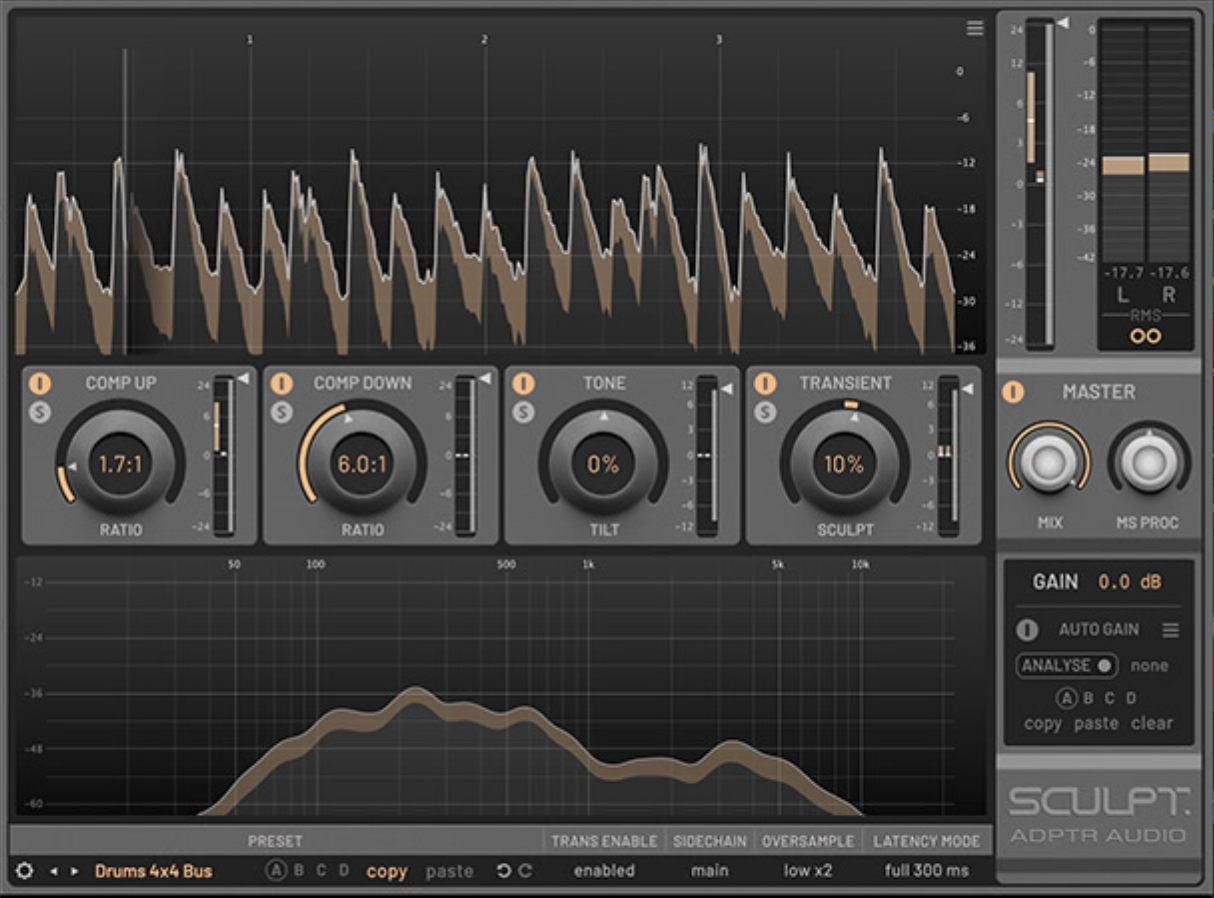The height and width of the screenshot is (898, 1214).
Task: Select preset slot B in the bottom bar
Action: point(298,870)
